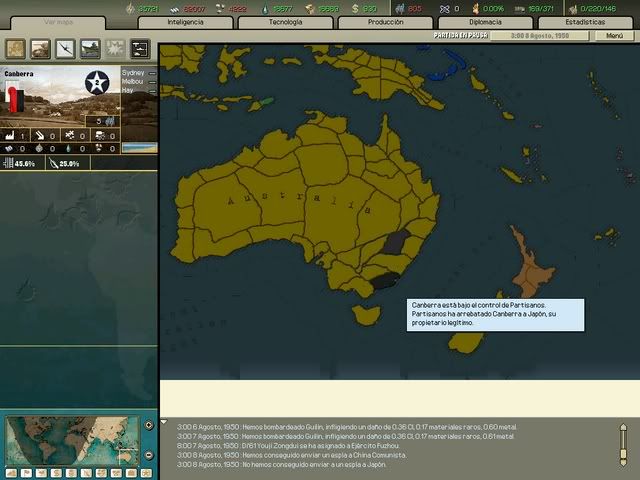Select the terrain map mode icon
This screenshot has width=640, height=480.
tap(17, 49)
